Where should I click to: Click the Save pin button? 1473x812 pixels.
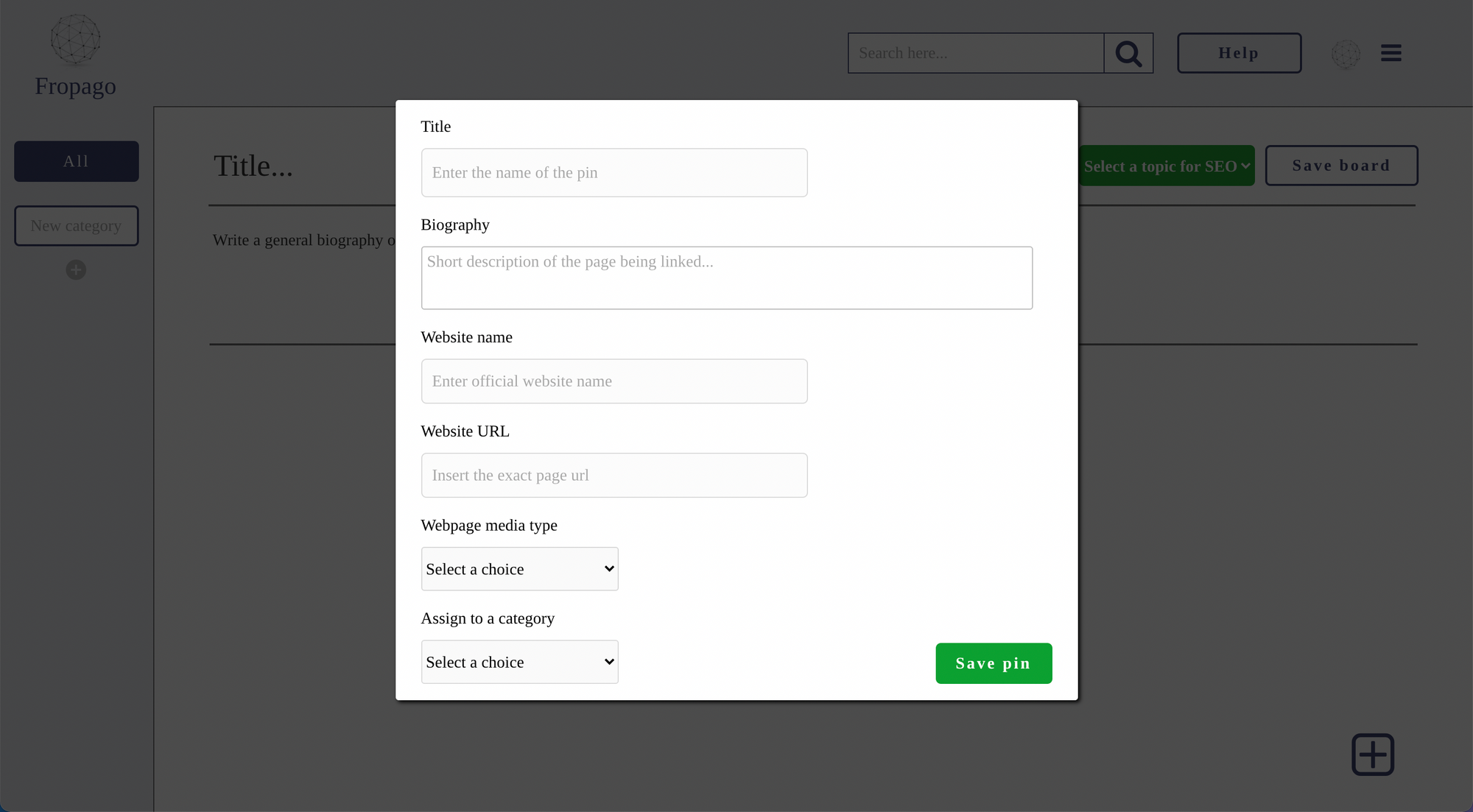(994, 663)
